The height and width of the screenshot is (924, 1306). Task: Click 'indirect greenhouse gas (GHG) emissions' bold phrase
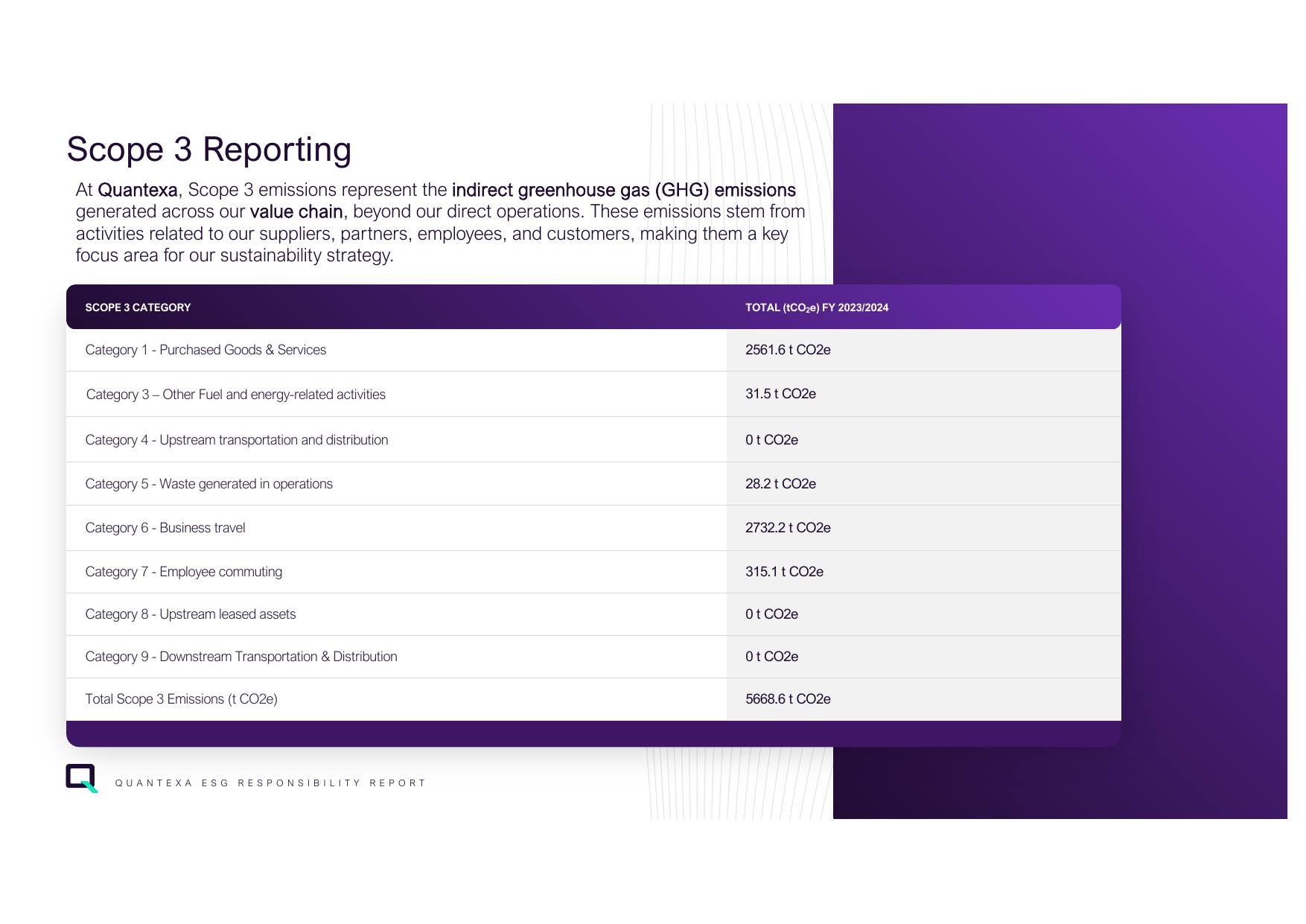(x=624, y=191)
